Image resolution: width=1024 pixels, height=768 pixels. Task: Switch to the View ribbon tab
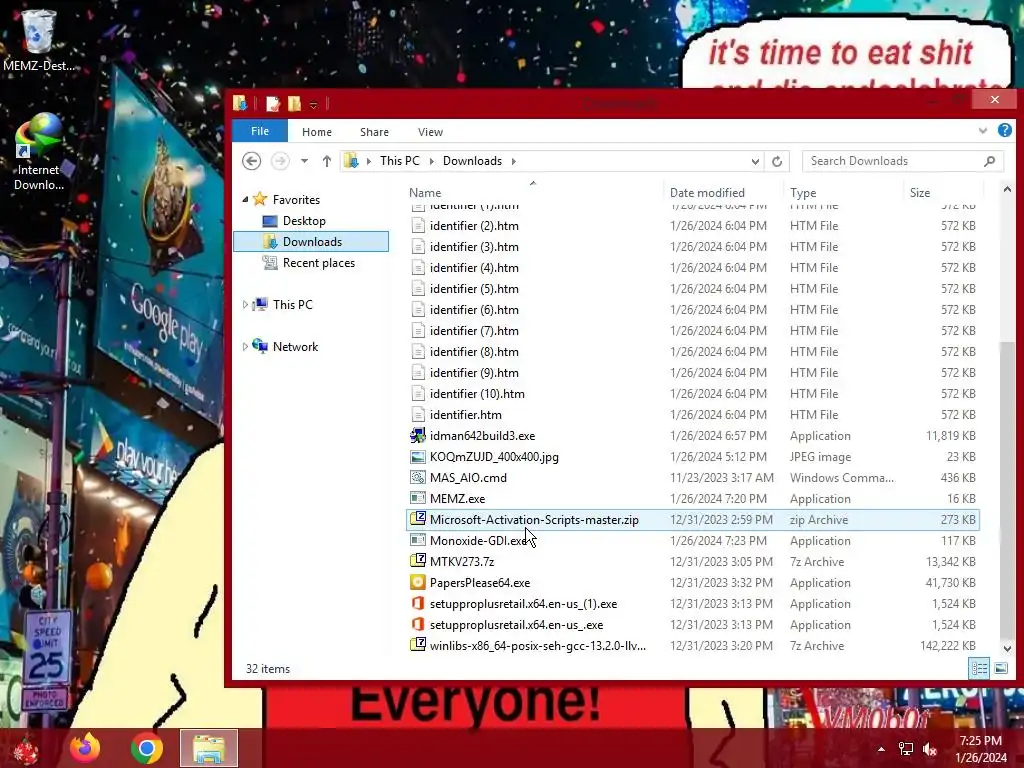pos(430,132)
